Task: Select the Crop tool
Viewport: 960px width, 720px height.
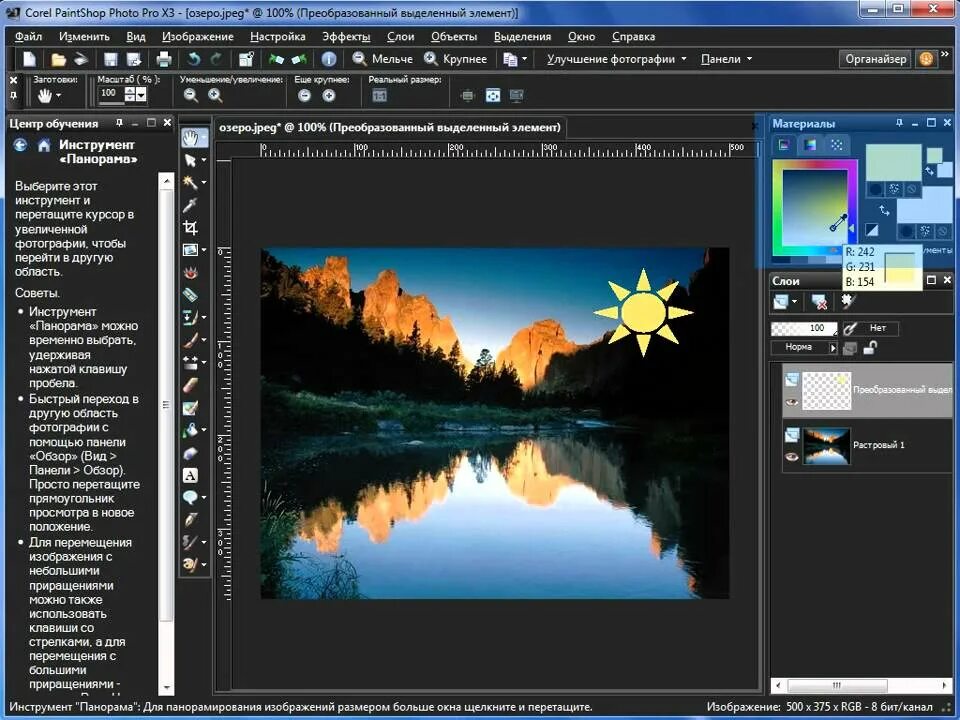Action: tap(190, 228)
